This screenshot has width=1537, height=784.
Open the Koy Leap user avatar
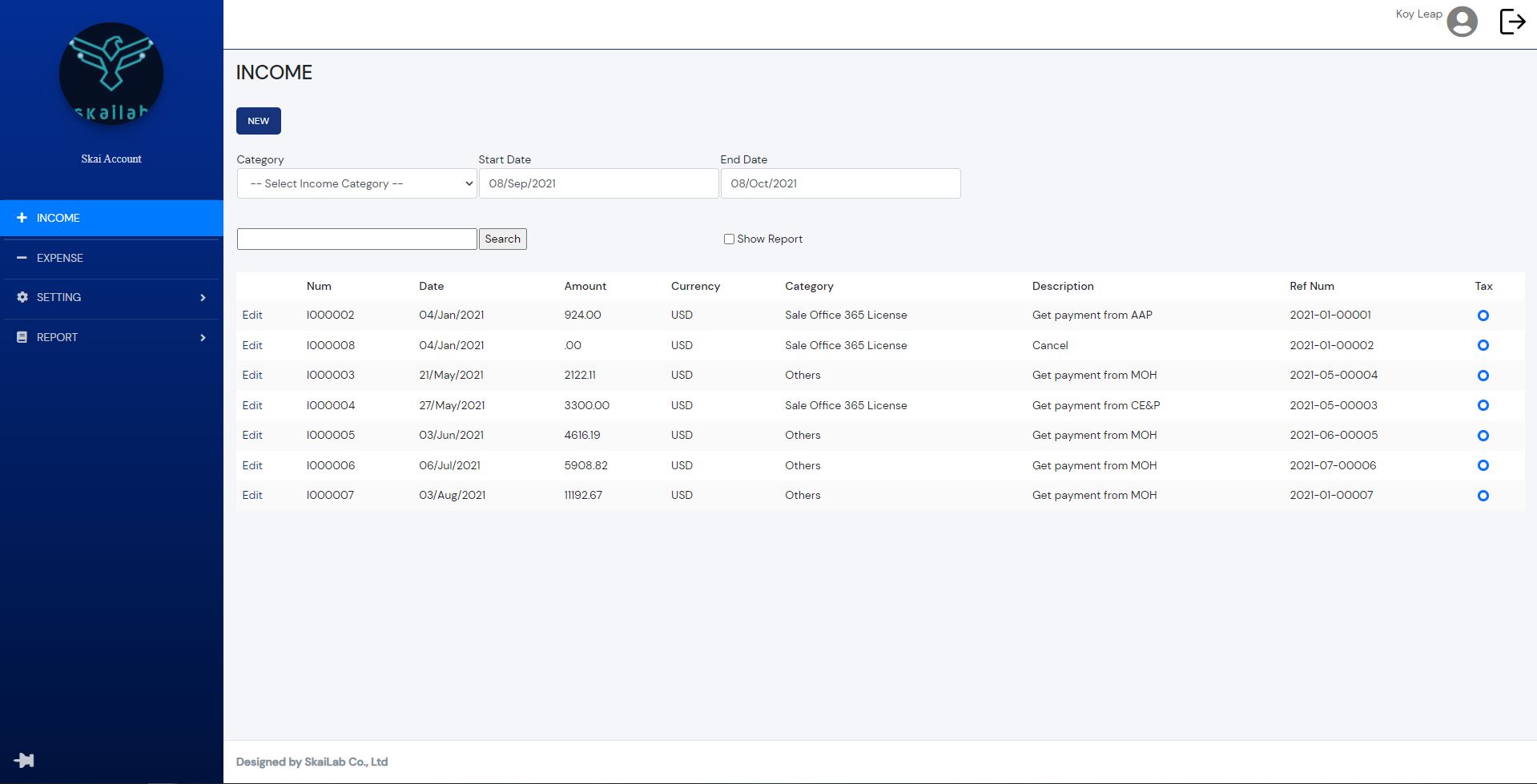pyautogui.click(x=1462, y=22)
